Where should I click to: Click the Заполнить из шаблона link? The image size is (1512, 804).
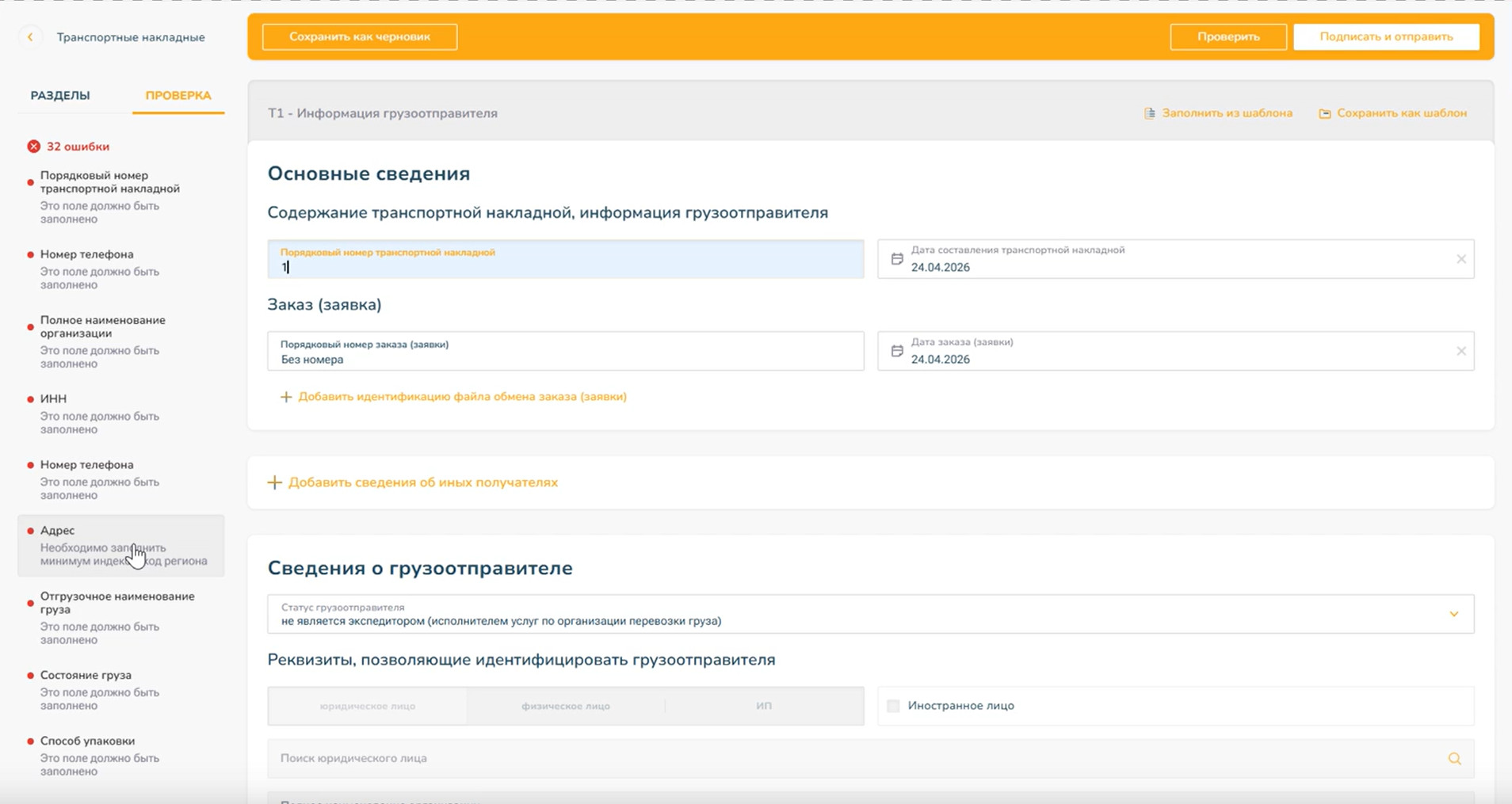point(1228,113)
